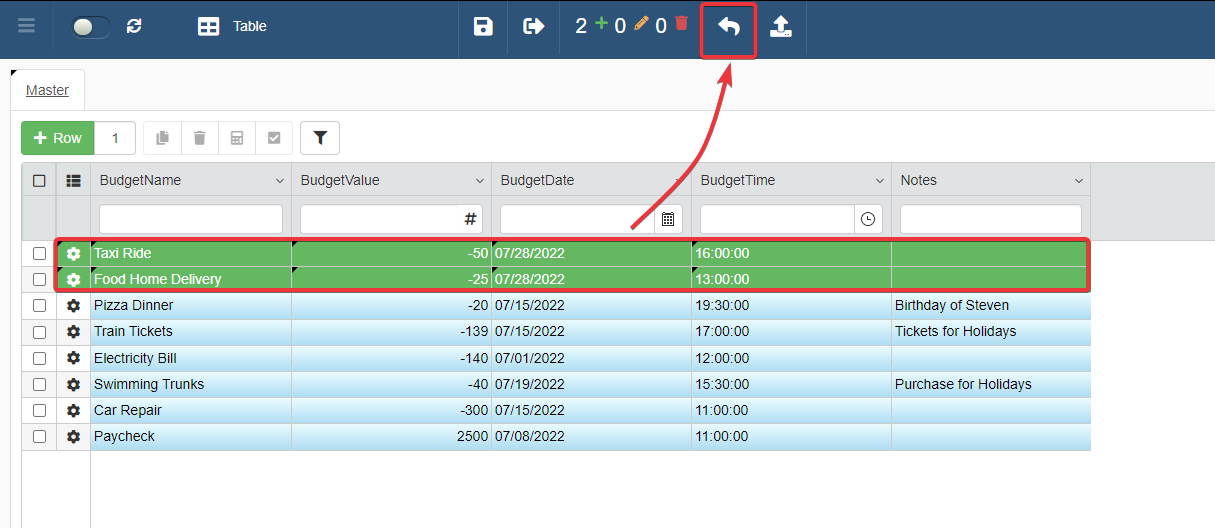Screen dimensions: 1215x528
Task: Expand the Notes column dropdown arrow
Action: pyautogui.click(x=1079, y=181)
